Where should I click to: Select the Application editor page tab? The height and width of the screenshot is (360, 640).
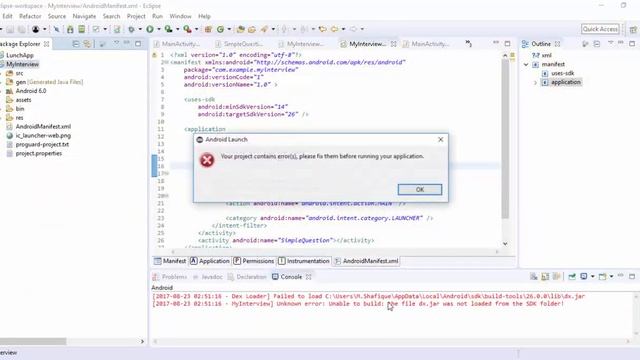pyautogui.click(x=210, y=261)
